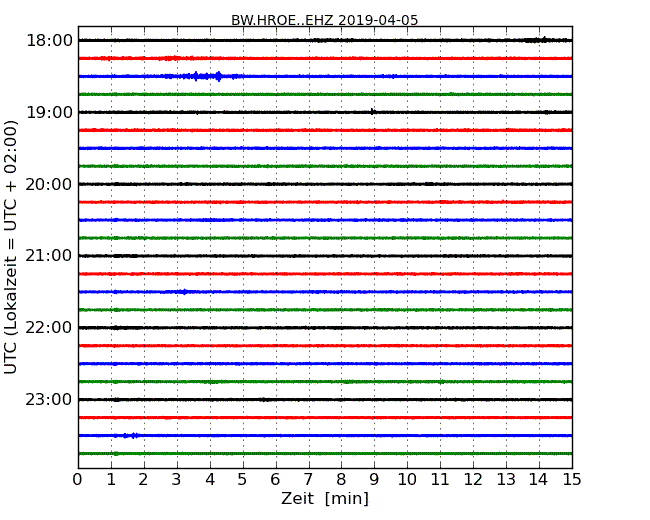650x520 pixels.
Task: Click the black spike near minute 9 on 19:00 trace
Action: pyautogui.click(x=372, y=112)
